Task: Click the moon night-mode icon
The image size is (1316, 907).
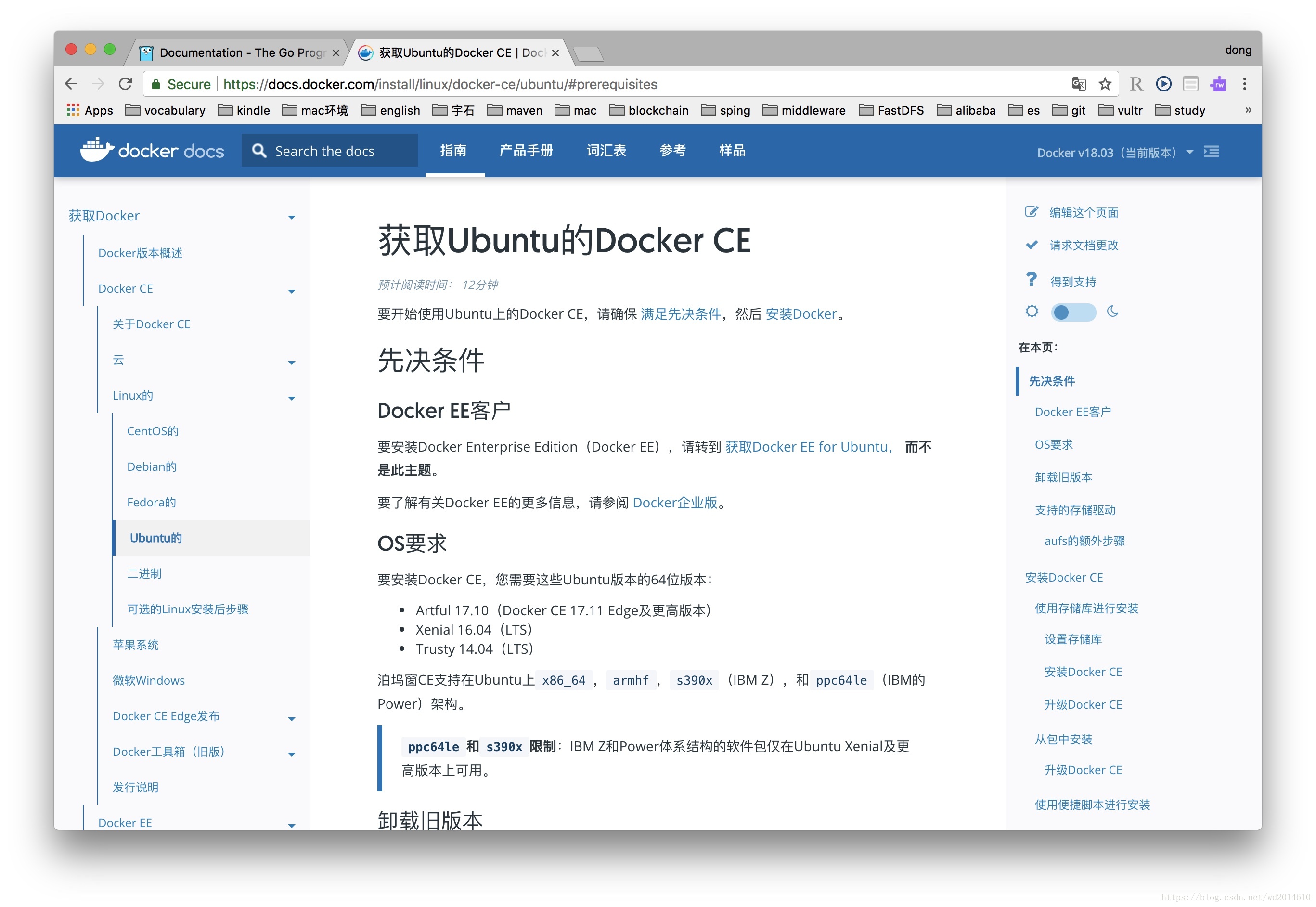Action: (1112, 311)
